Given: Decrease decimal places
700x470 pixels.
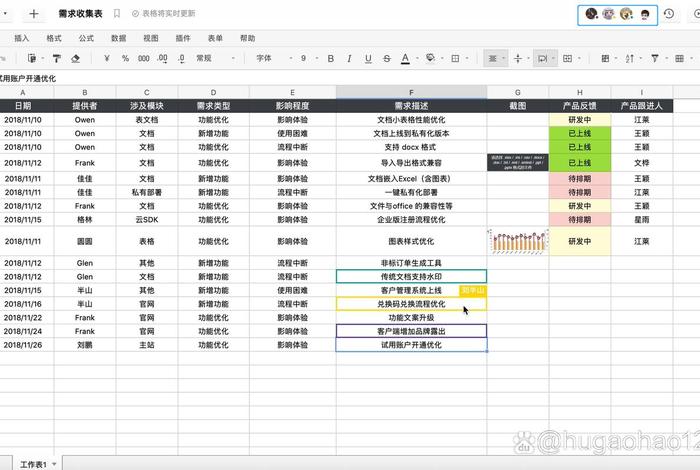Looking at the screenshot, I should pos(181,58).
